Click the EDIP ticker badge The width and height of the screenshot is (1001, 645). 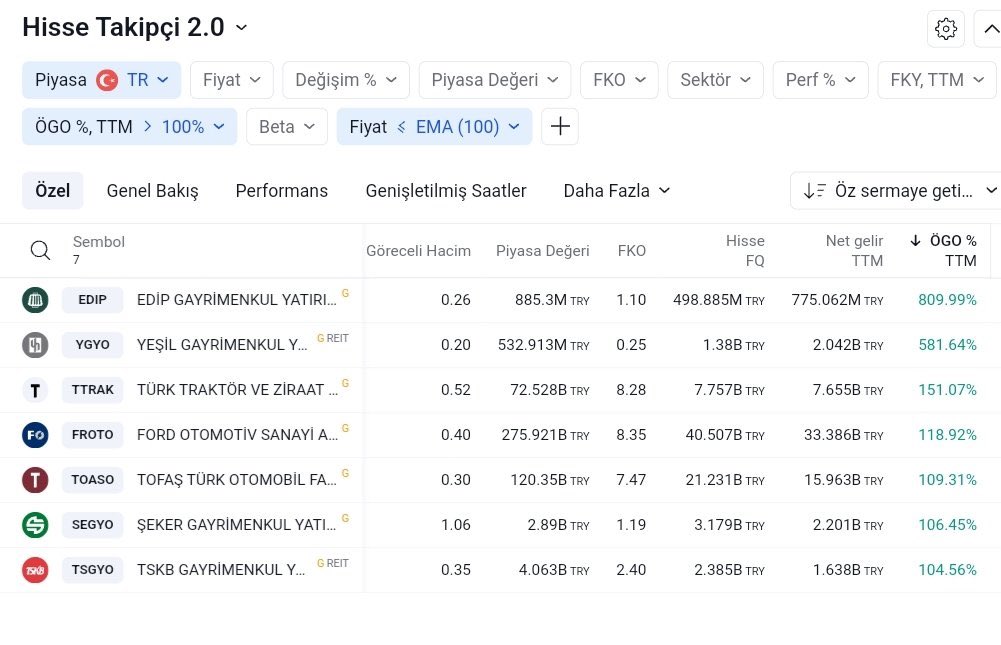(x=93, y=300)
